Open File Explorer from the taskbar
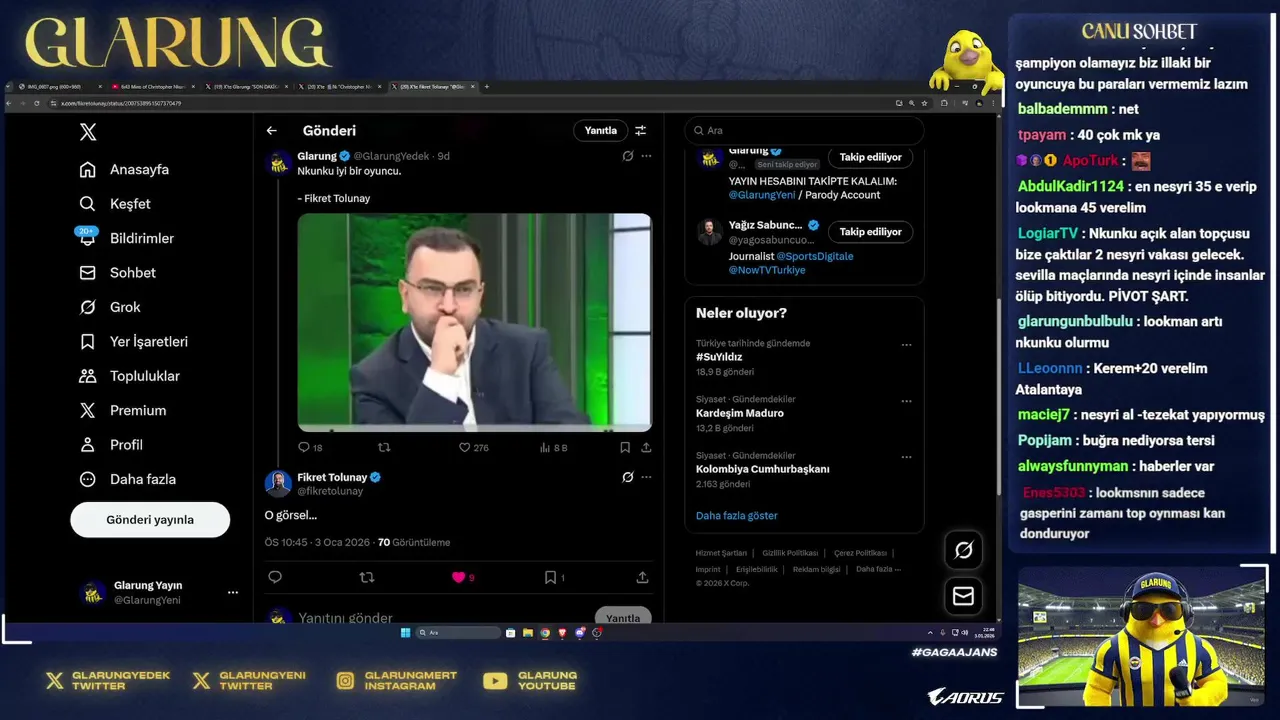 [528, 633]
